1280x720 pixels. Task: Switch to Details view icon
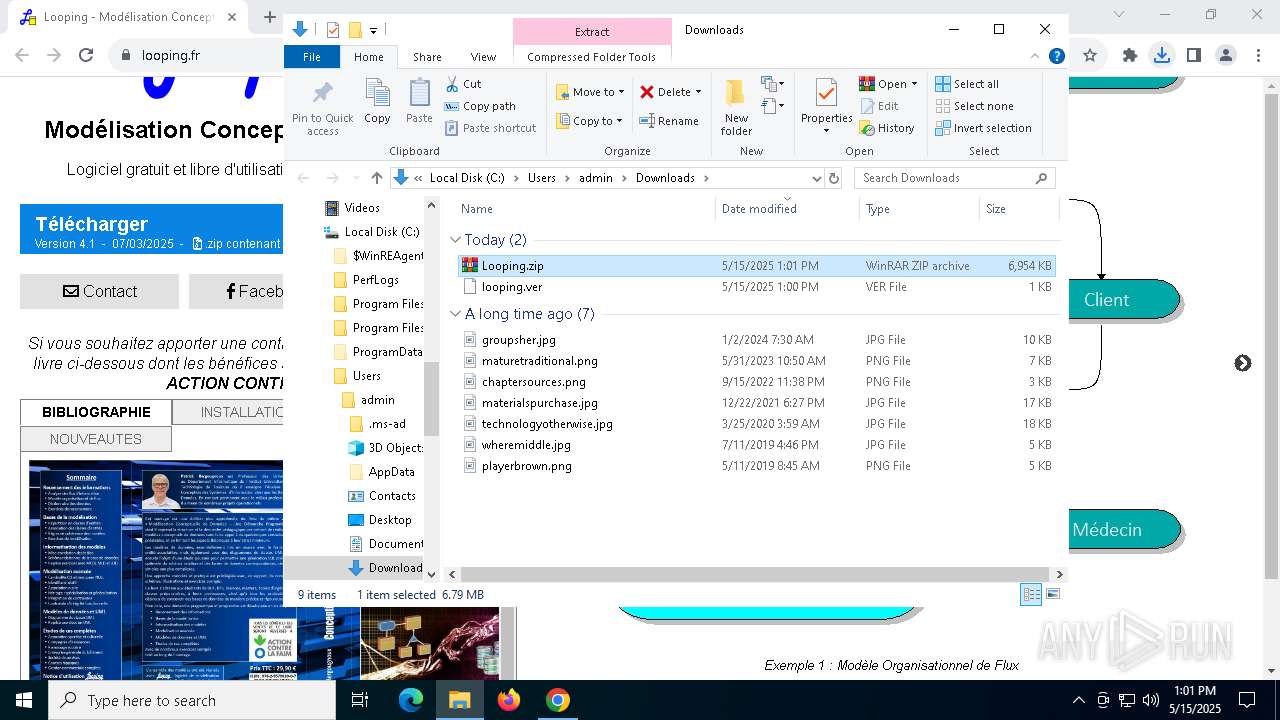click(x=1031, y=594)
